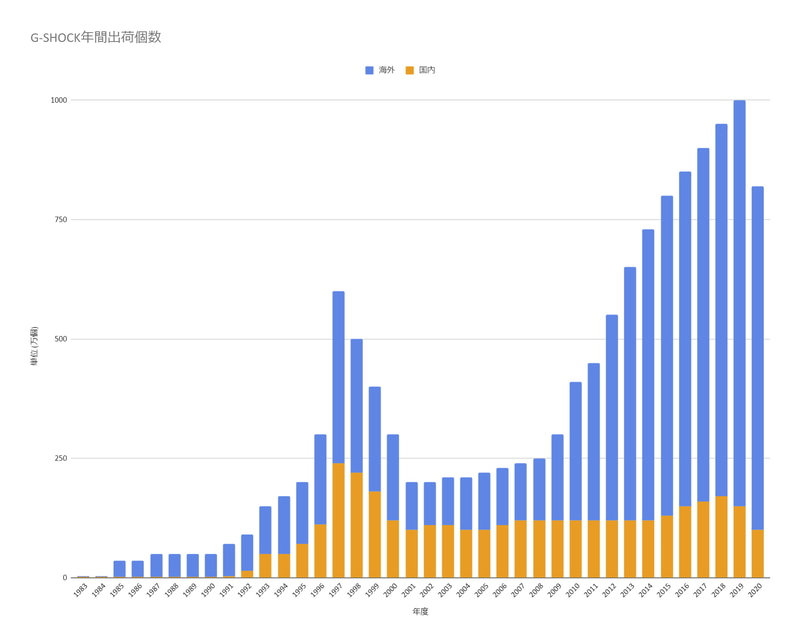Click the 1991 x-axis year label
800x618 pixels.
click(227, 590)
